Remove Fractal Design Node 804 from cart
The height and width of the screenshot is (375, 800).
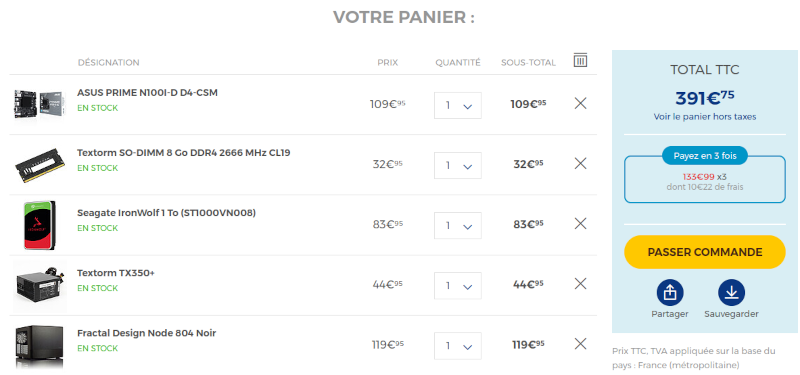(x=580, y=344)
